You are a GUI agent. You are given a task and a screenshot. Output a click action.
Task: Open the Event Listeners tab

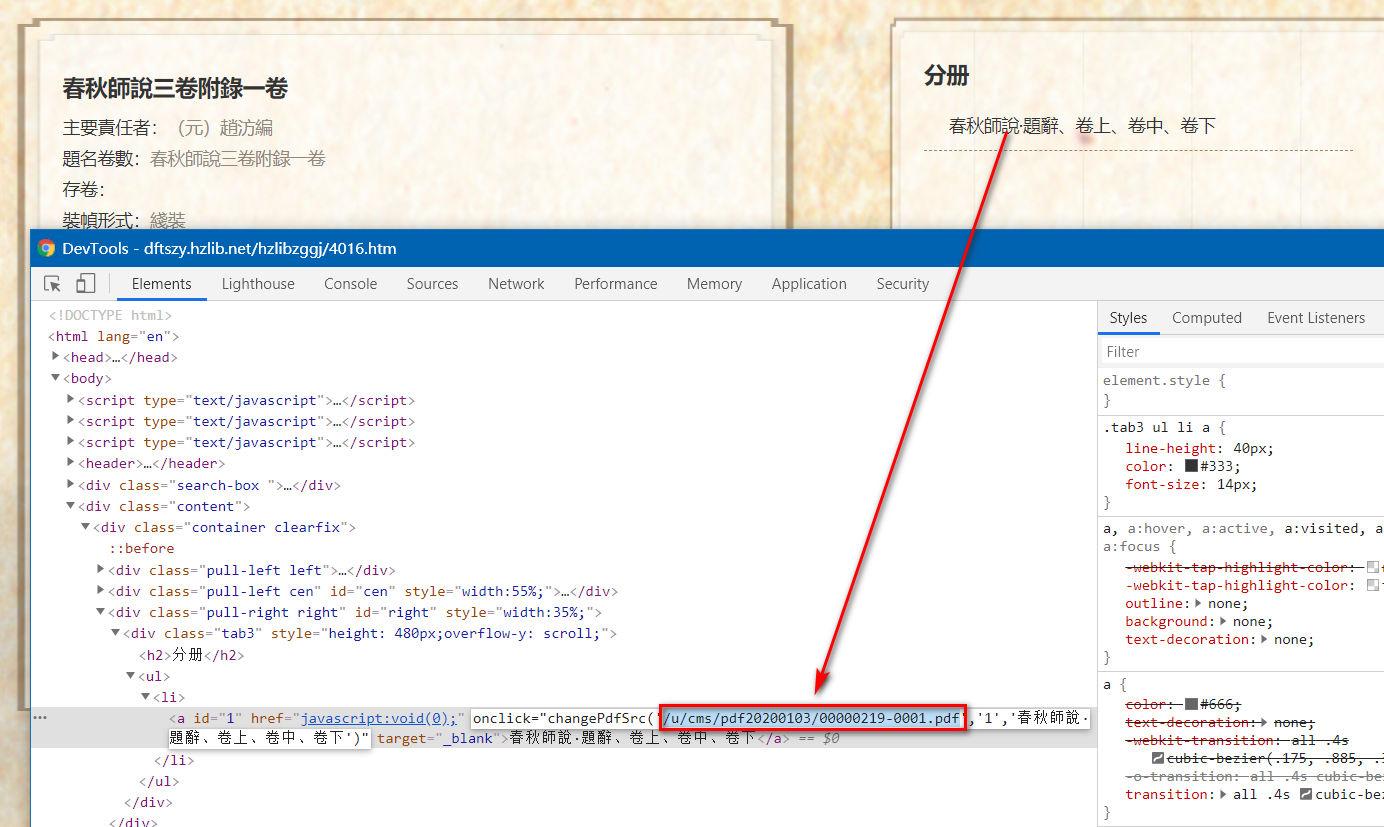coord(1315,318)
